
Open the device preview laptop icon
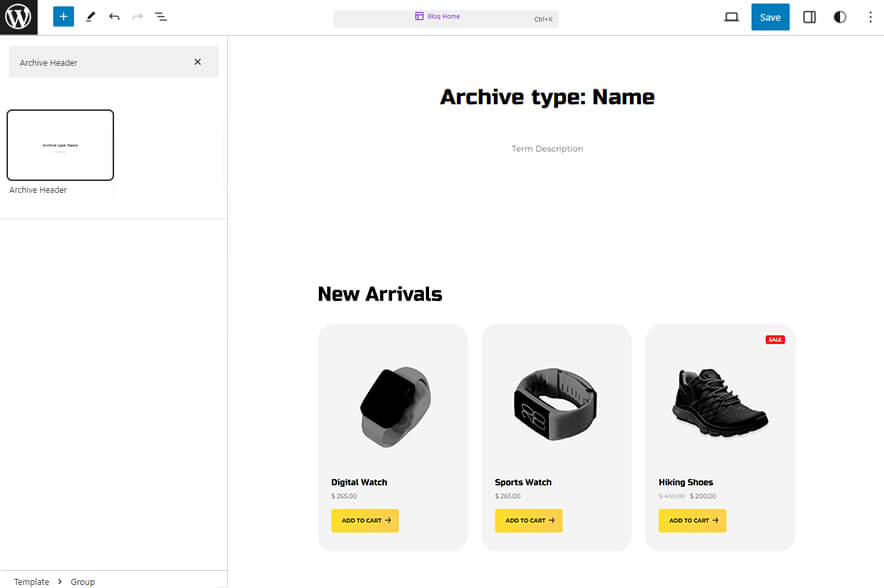[x=731, y=17]
